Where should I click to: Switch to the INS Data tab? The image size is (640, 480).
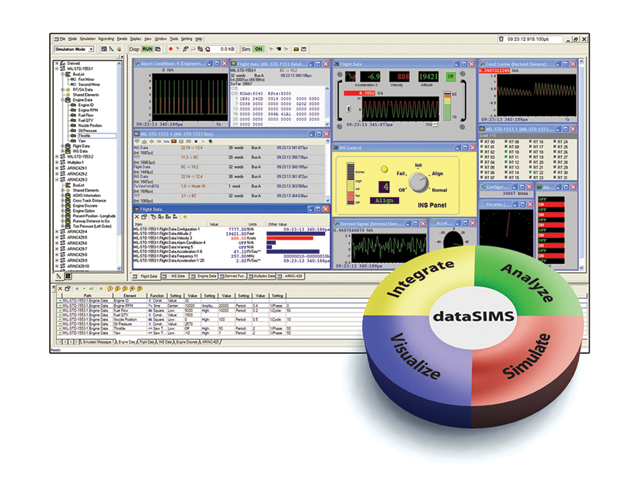[x=178, y=274]
